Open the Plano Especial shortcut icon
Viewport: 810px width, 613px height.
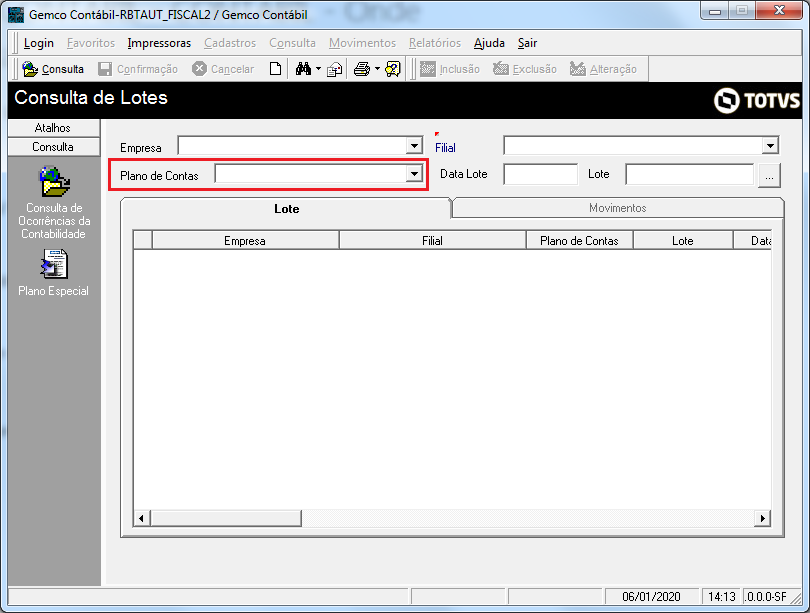(x=54, y=264)
